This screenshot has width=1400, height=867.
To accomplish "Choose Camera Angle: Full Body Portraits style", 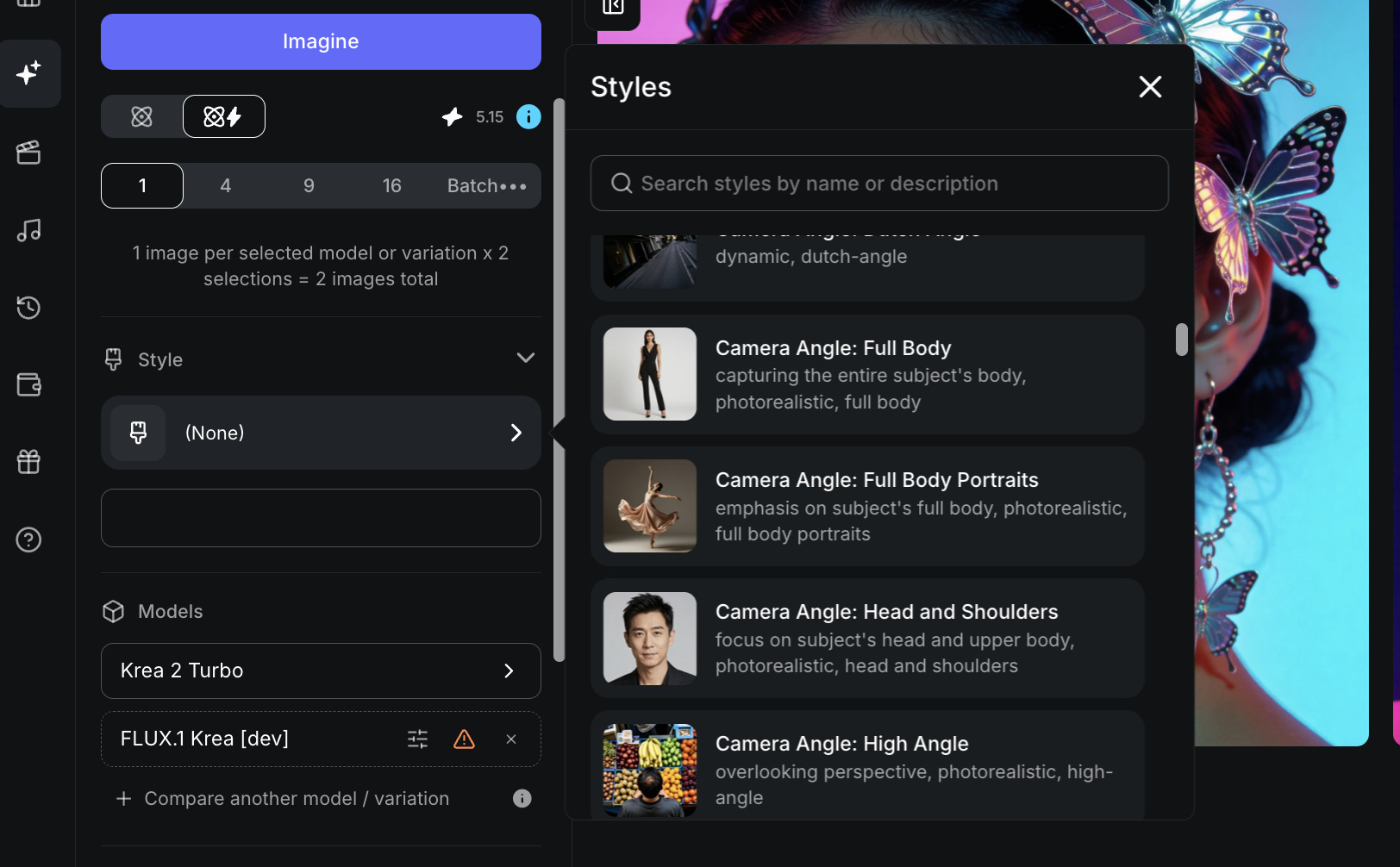I will [x=867, y=506].
